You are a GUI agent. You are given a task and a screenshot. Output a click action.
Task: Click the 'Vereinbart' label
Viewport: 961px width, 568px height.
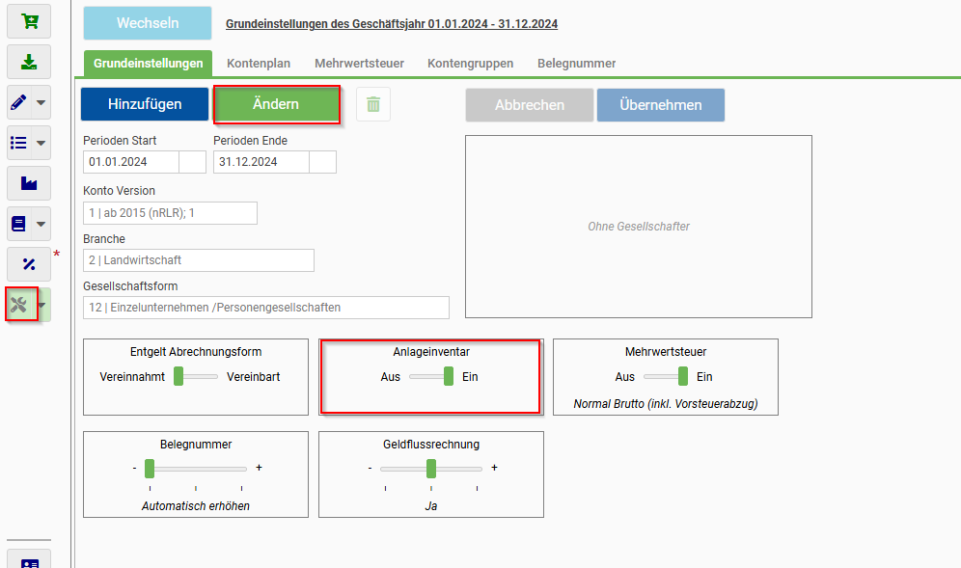[x=253, y=377]
